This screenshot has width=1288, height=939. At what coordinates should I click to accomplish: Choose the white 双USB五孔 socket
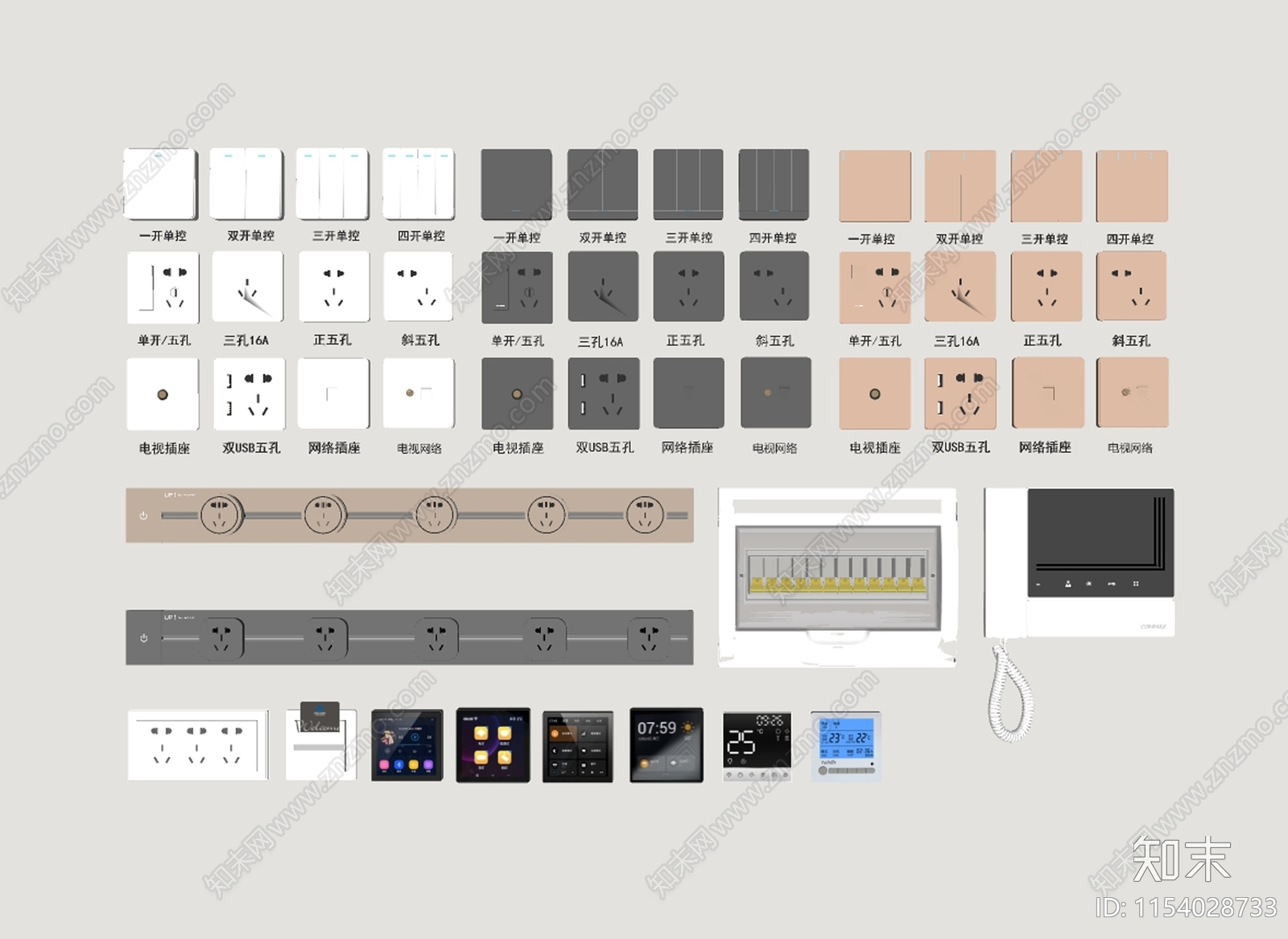click(x=250, y=394)
